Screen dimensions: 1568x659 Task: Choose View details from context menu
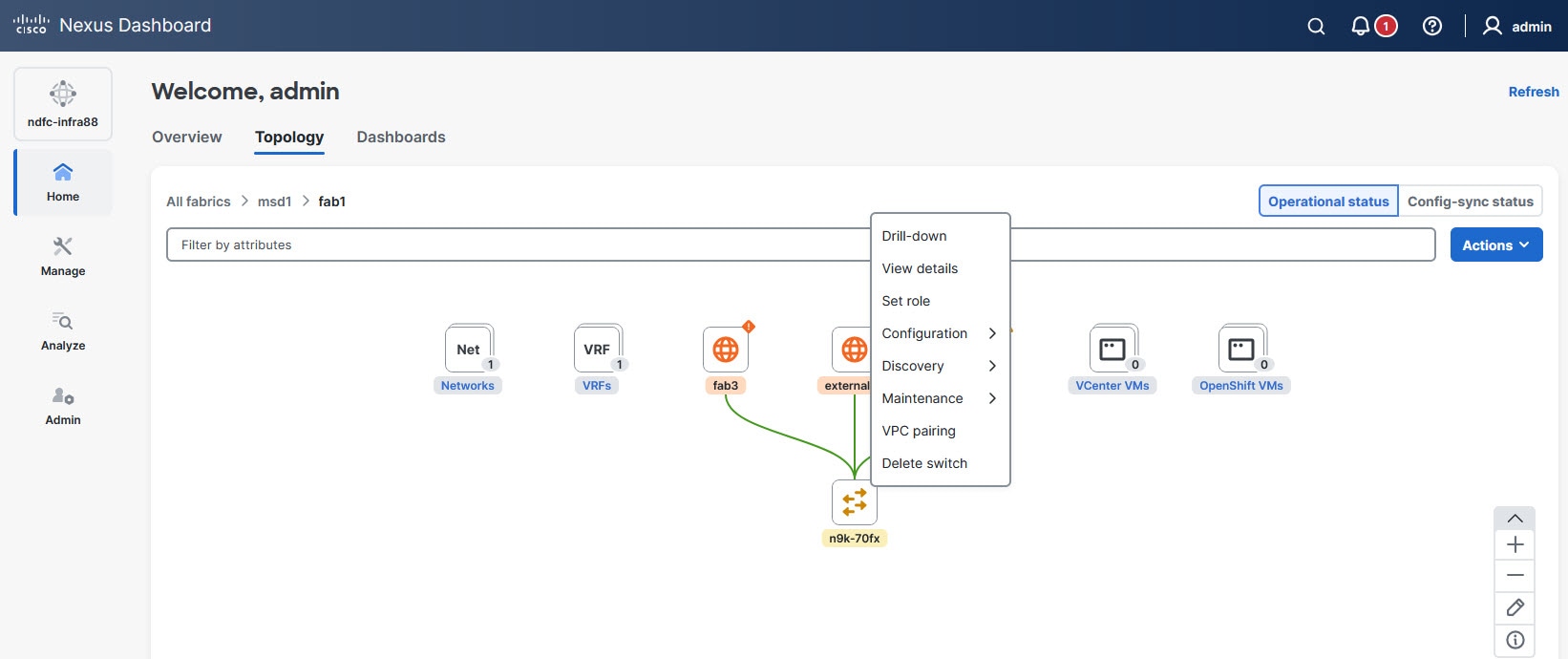click(940, 268)
